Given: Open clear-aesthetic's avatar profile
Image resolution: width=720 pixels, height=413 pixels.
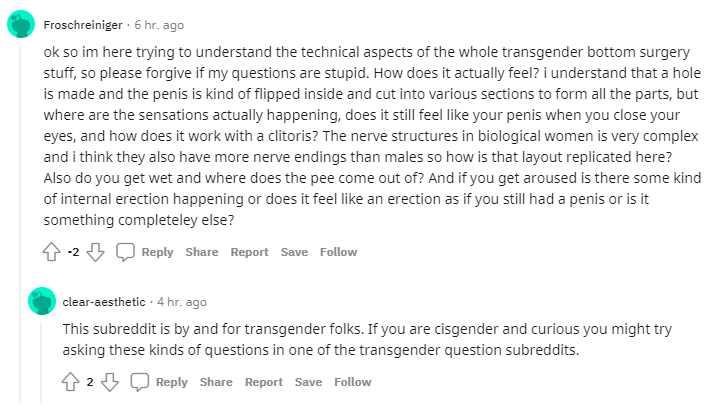Looking at the screenshot, I should click(x=42, y=301).
